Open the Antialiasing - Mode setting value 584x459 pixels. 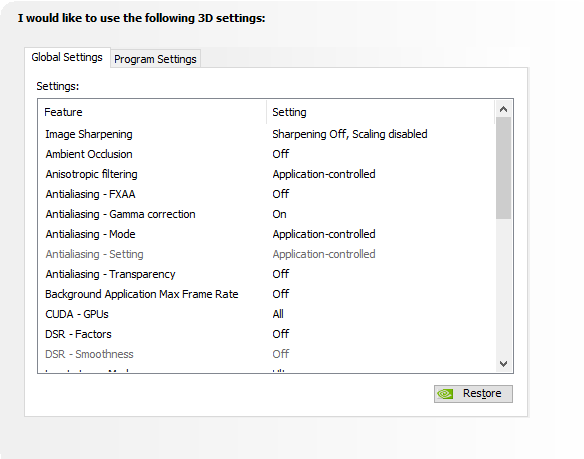coord(324,234)
